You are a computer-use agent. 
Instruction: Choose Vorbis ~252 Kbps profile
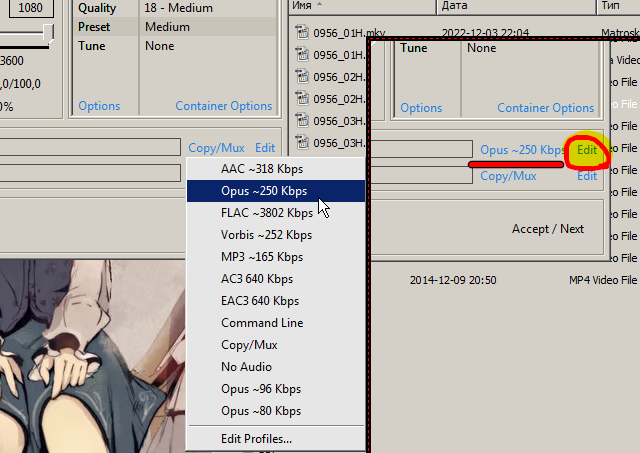pyautogui.click(x=276, y=235)
